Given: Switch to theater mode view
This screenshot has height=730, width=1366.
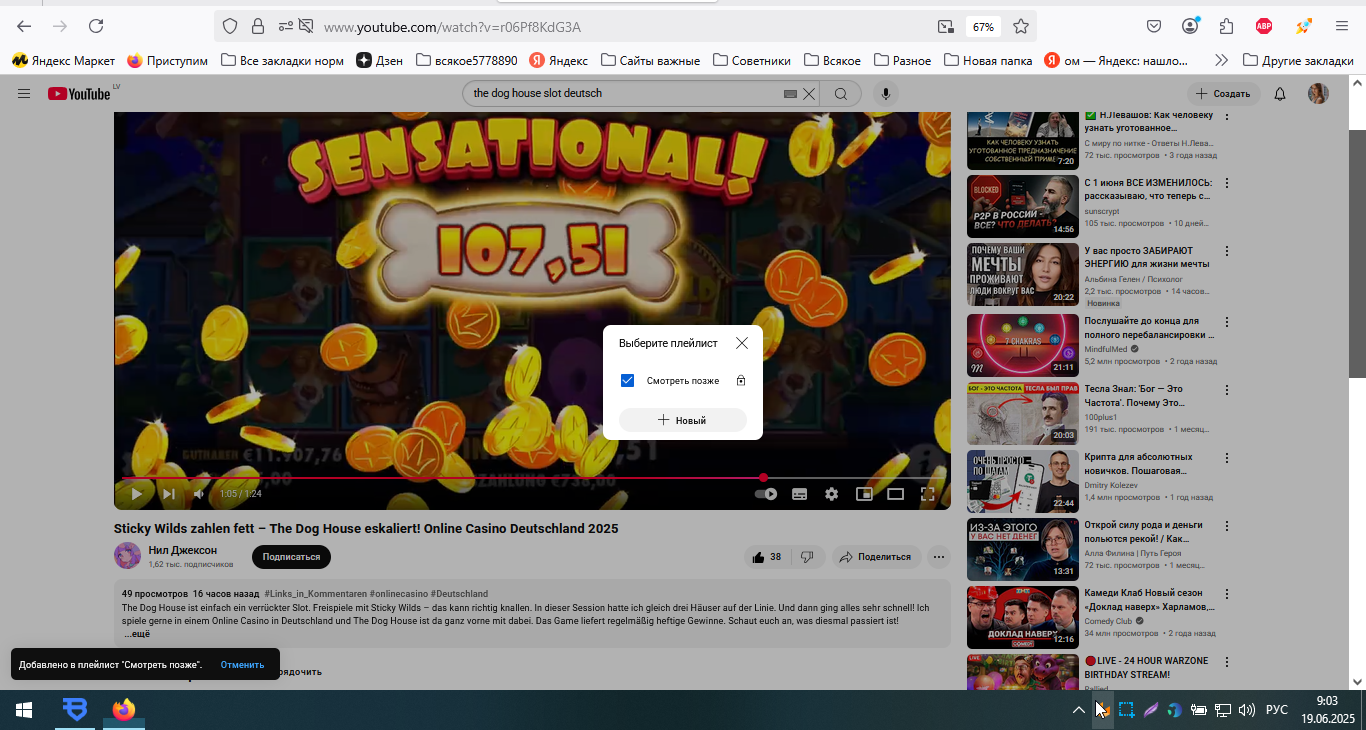Looking at the screenshot, I should tap(896, 494).
